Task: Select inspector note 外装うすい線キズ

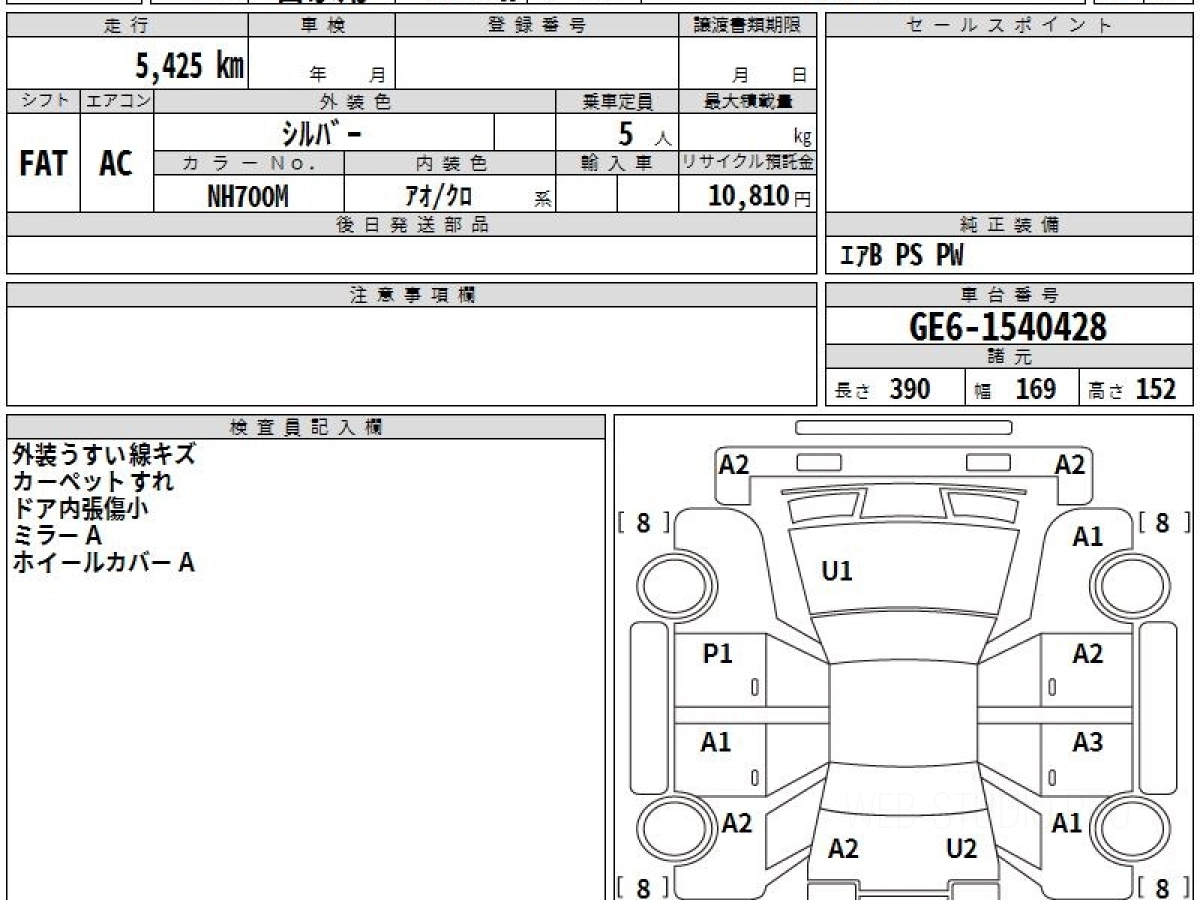Action: pos(104,454)
